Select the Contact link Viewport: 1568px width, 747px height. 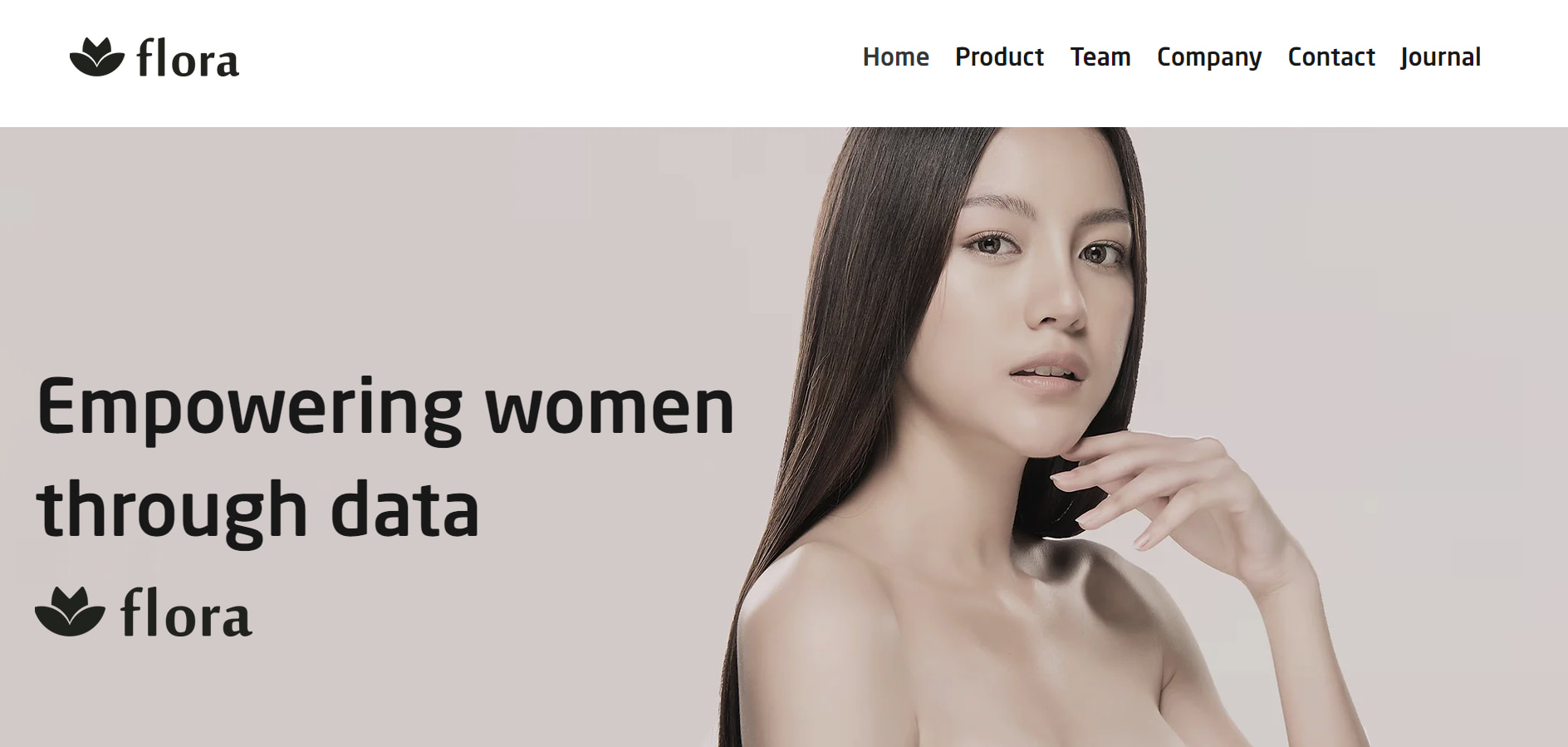[1331, 57]
